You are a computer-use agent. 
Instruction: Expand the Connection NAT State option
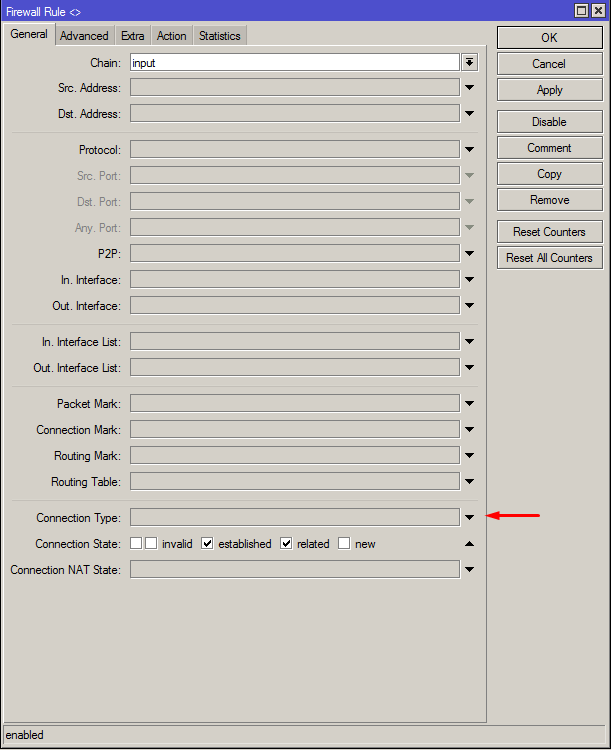(x=469, y=569)
